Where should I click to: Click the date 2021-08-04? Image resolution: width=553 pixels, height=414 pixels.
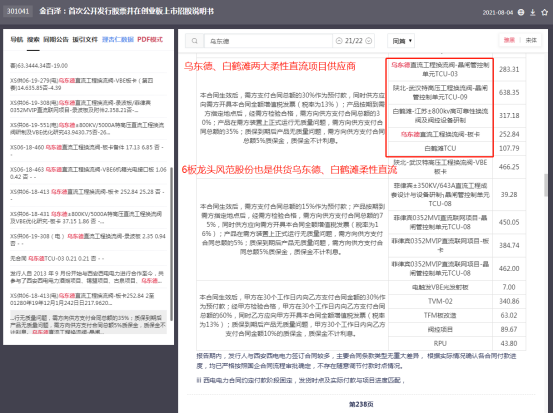pyautogui.click(x=498, y=12)
